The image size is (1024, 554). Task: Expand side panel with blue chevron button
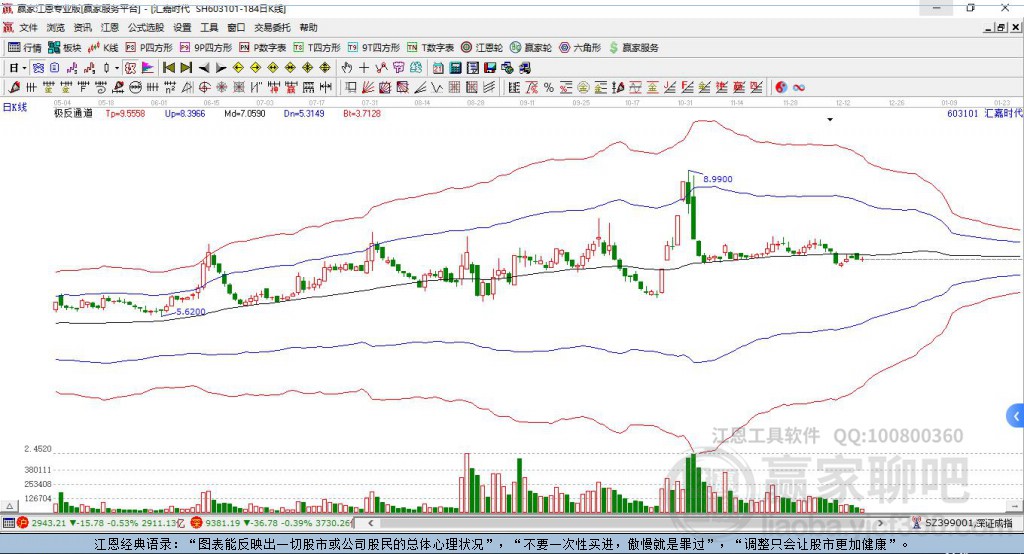tap(1016, 416)
